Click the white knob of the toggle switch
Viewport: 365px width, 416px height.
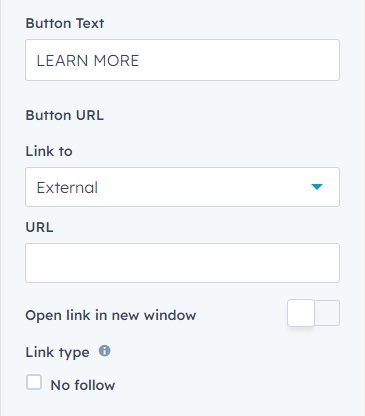(x=301, y=313)
